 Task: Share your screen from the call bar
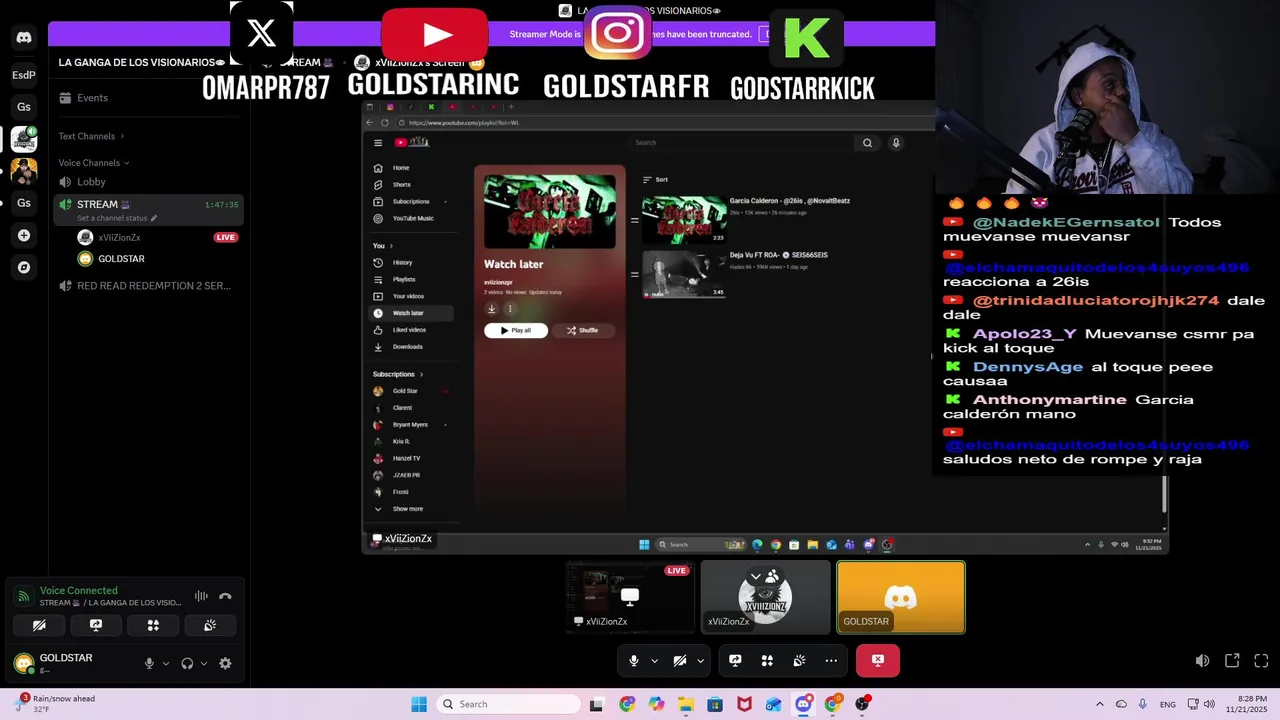click(735, 660)
